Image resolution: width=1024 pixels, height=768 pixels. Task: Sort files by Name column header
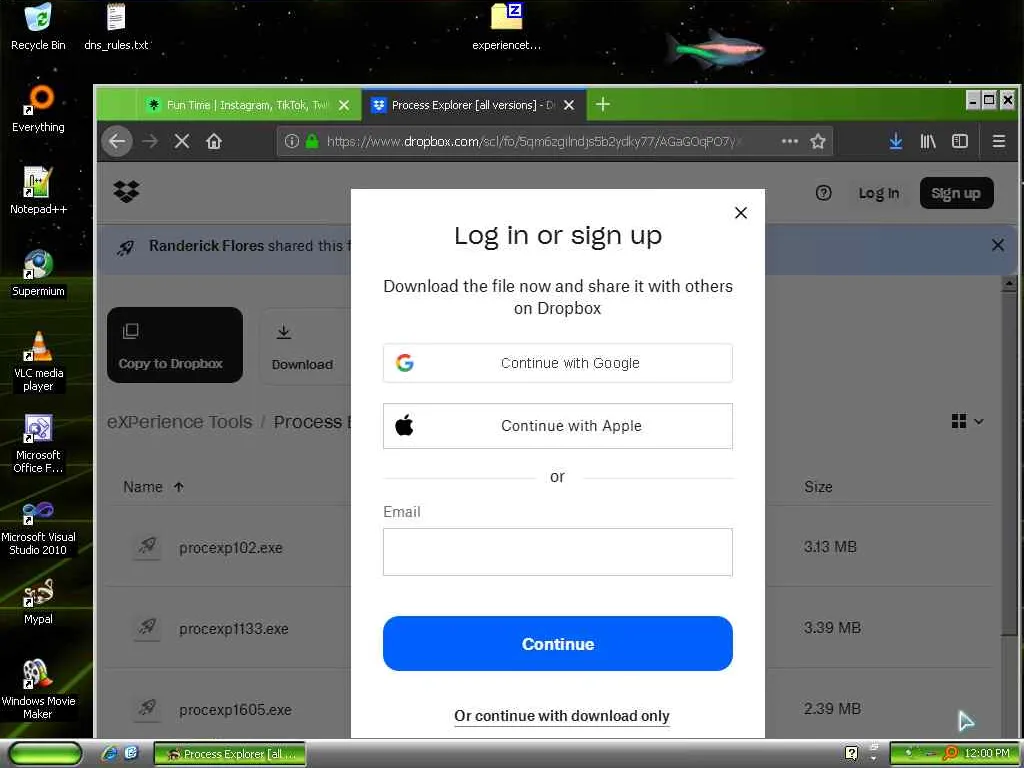[153, 487]
